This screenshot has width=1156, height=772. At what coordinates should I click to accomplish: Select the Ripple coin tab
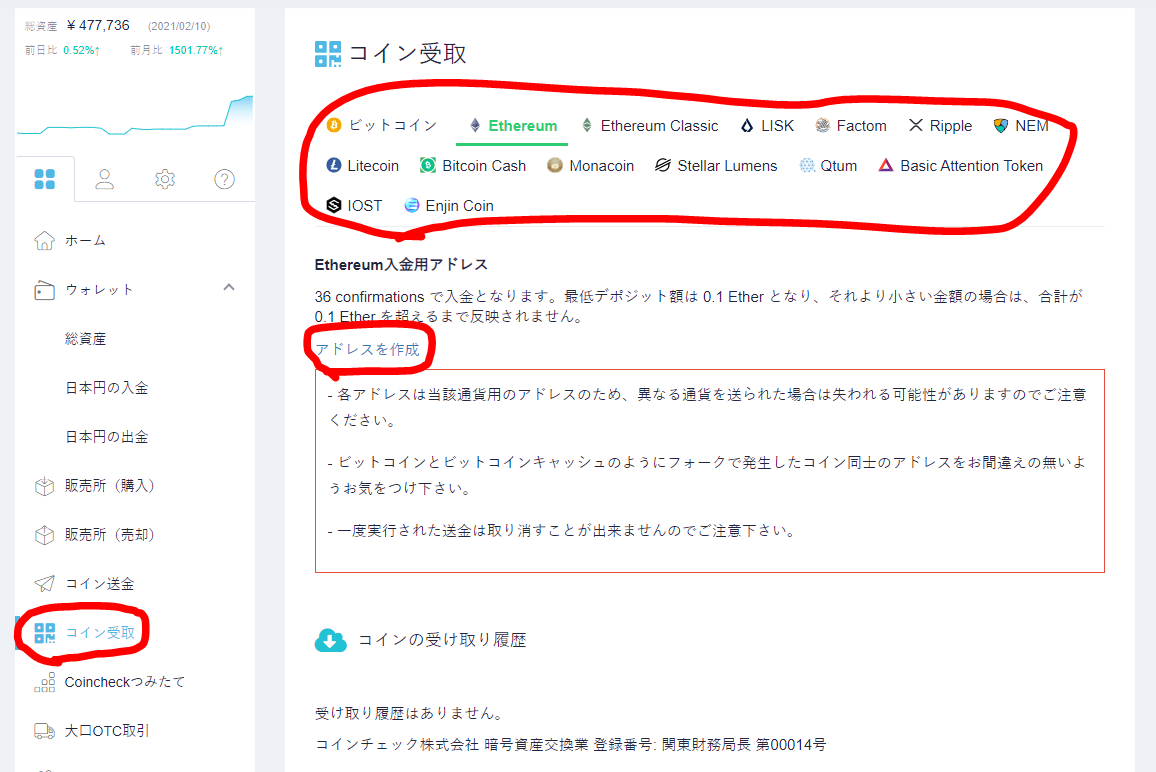[x=940, y=125]
